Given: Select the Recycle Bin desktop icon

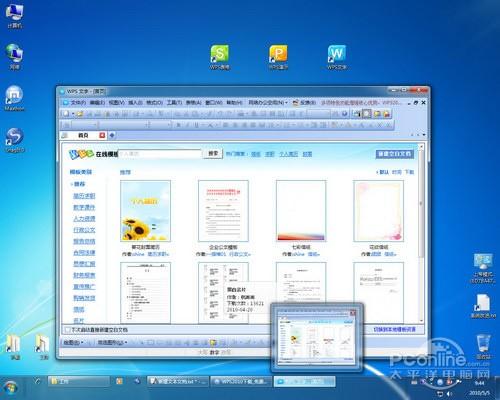Looking at the screenshot, I should pos(483,347).
